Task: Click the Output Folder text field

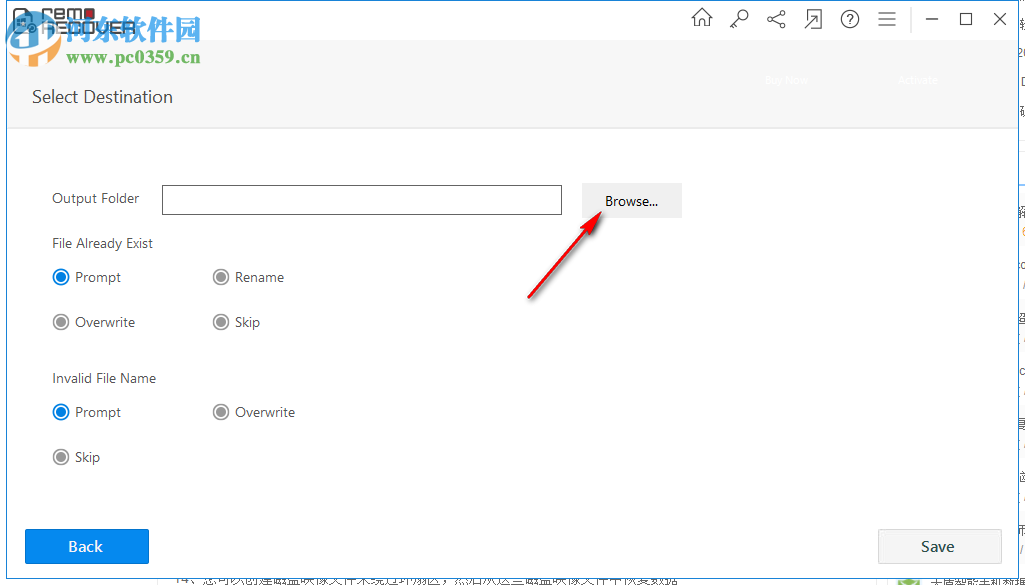Action: click(x=361, y=200)
